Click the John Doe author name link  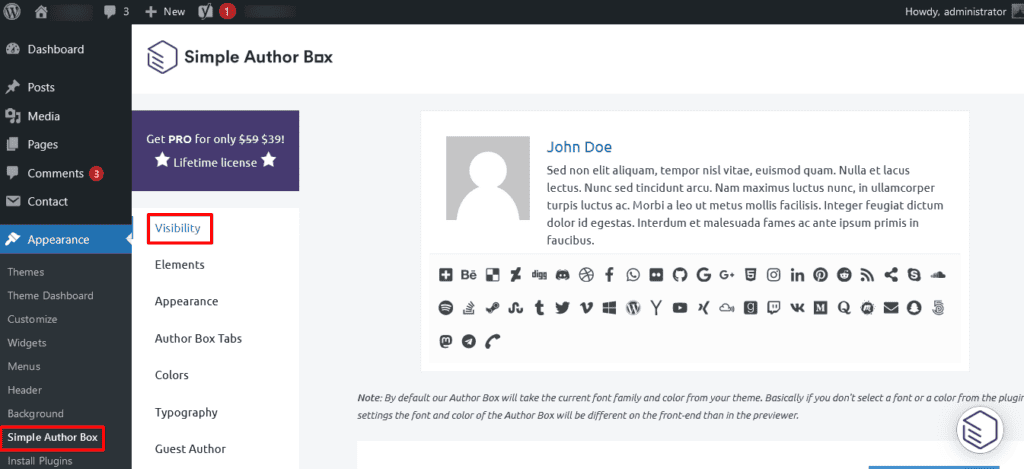click(x=579, y=147)
